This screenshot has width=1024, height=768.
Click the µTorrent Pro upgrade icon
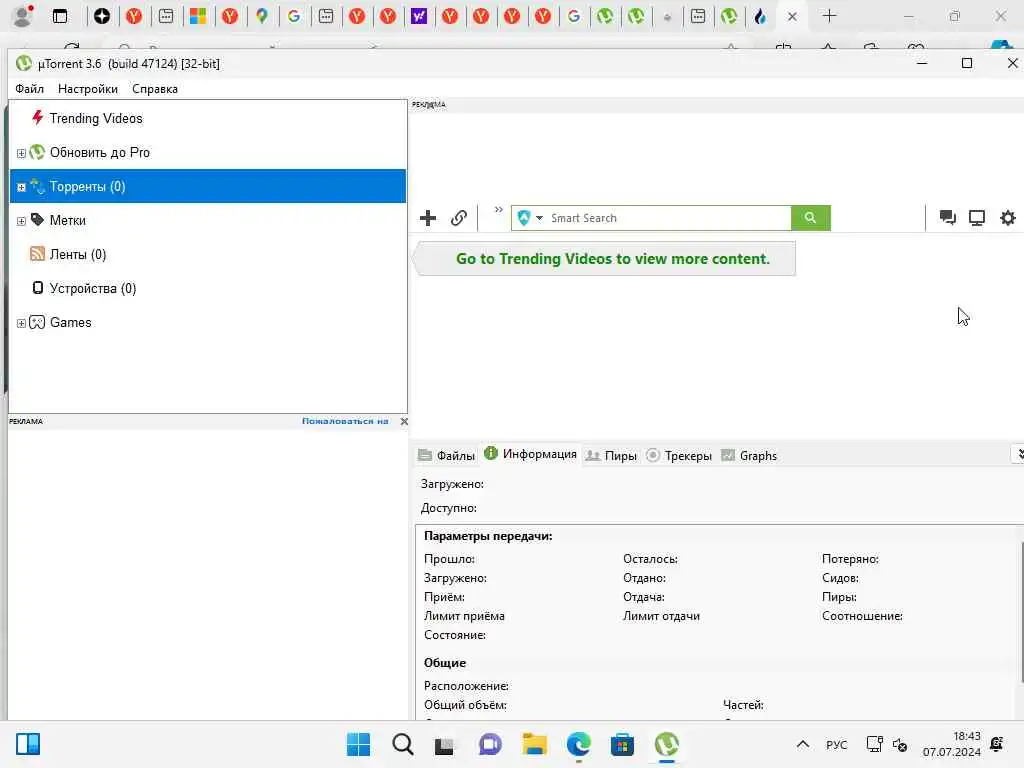tap(37, 152)
